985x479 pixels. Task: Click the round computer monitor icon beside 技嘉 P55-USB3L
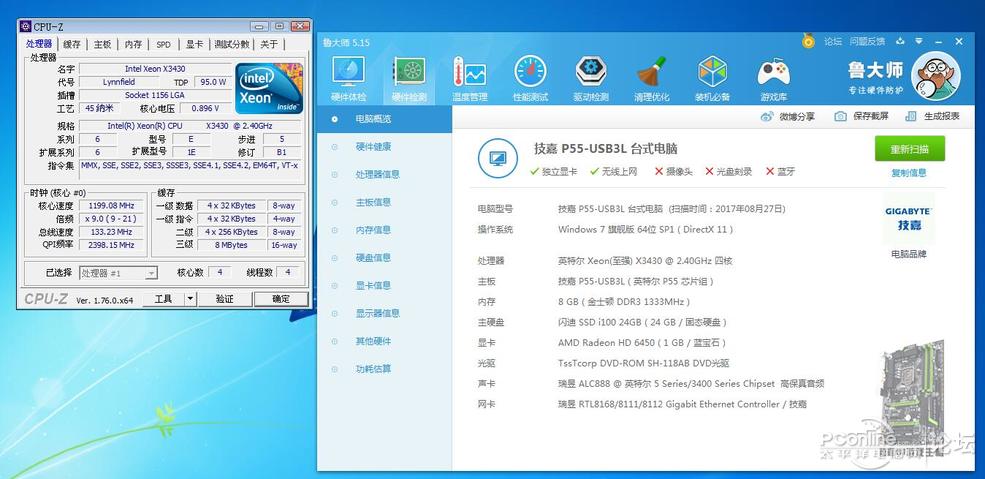[498, 158]
